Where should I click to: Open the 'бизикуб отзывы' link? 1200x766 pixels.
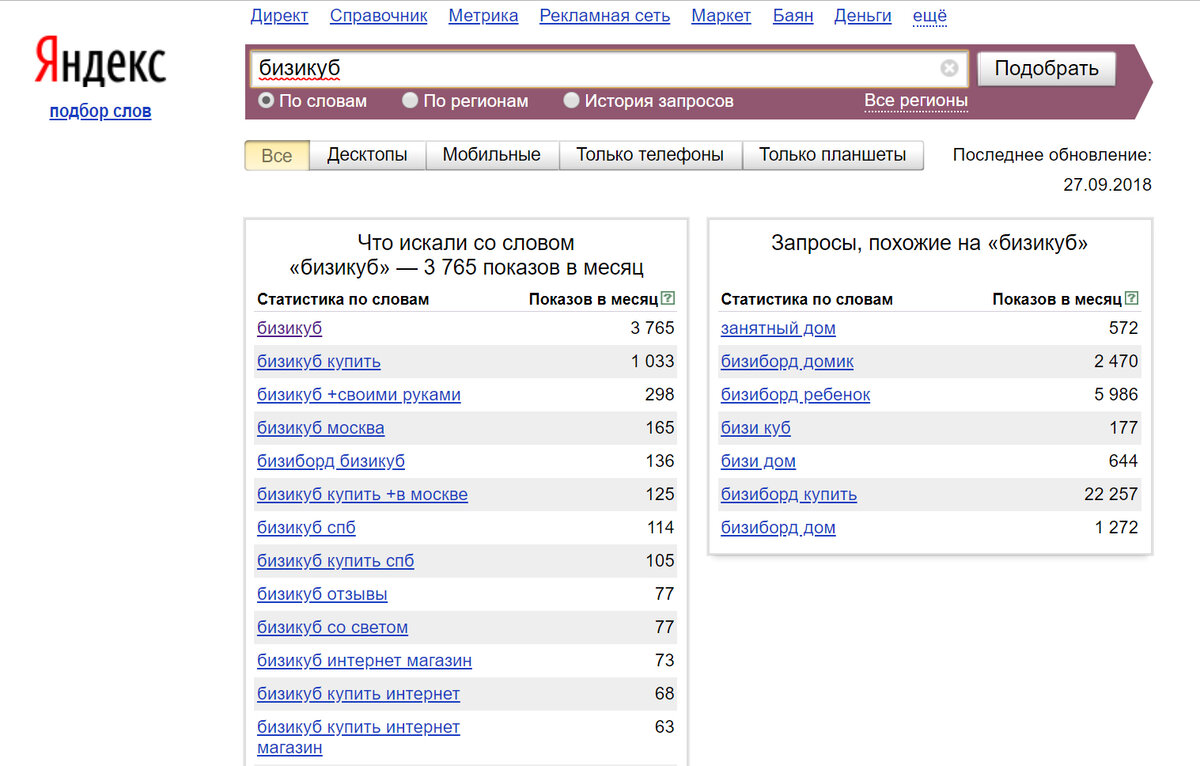click(x=322, y=594)
